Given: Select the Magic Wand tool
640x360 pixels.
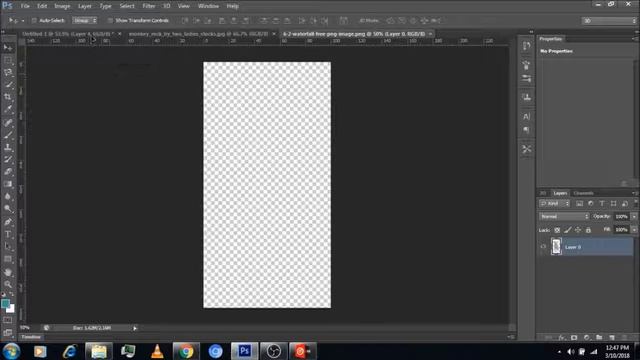Looking at the screenshot, I should (8, 85).
